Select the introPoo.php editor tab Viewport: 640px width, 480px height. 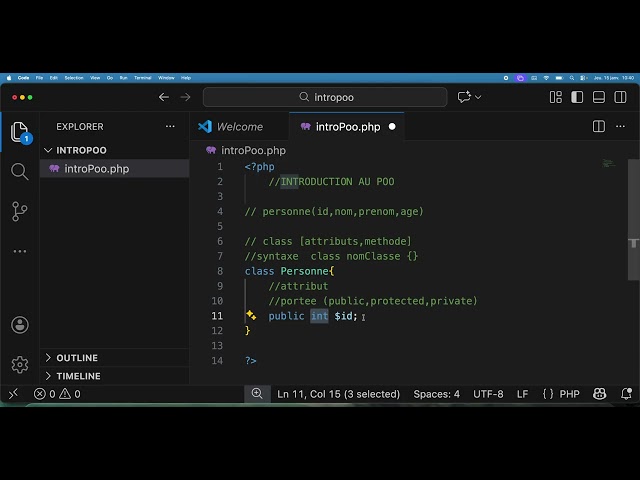348,127
